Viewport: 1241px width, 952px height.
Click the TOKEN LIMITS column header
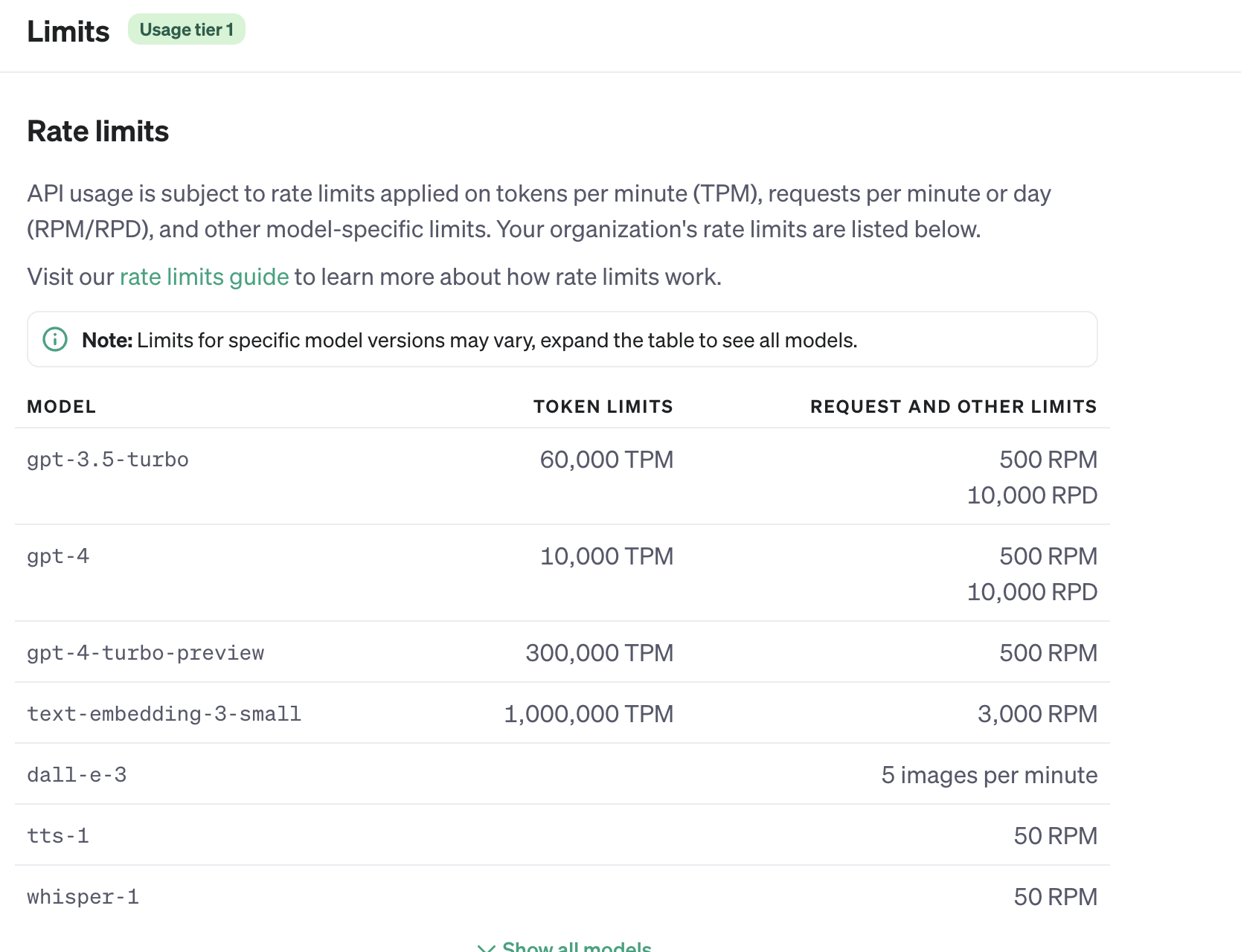click(x=603, y=407)
